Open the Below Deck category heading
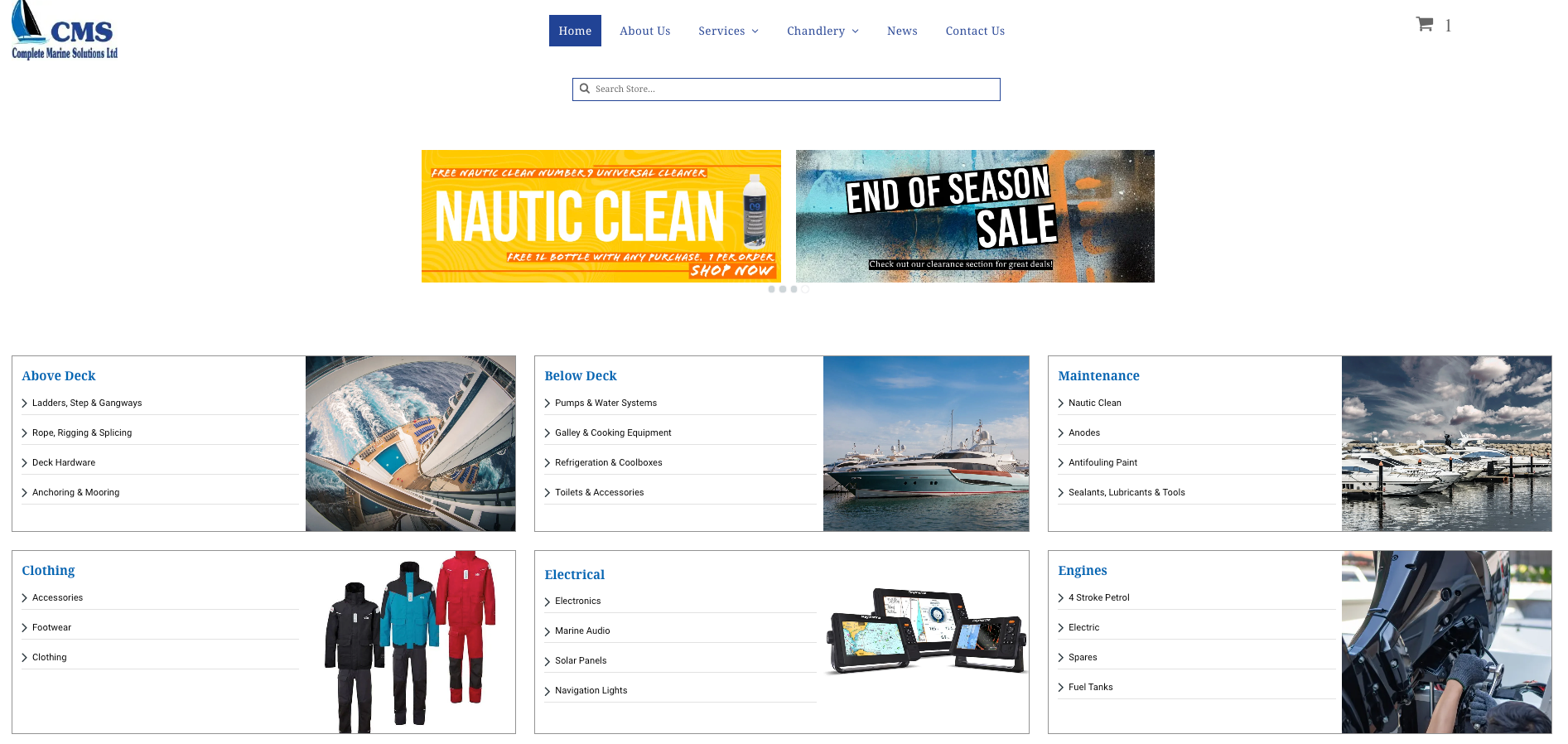This screenshot has height=744, width=1568. click(581, 375)
